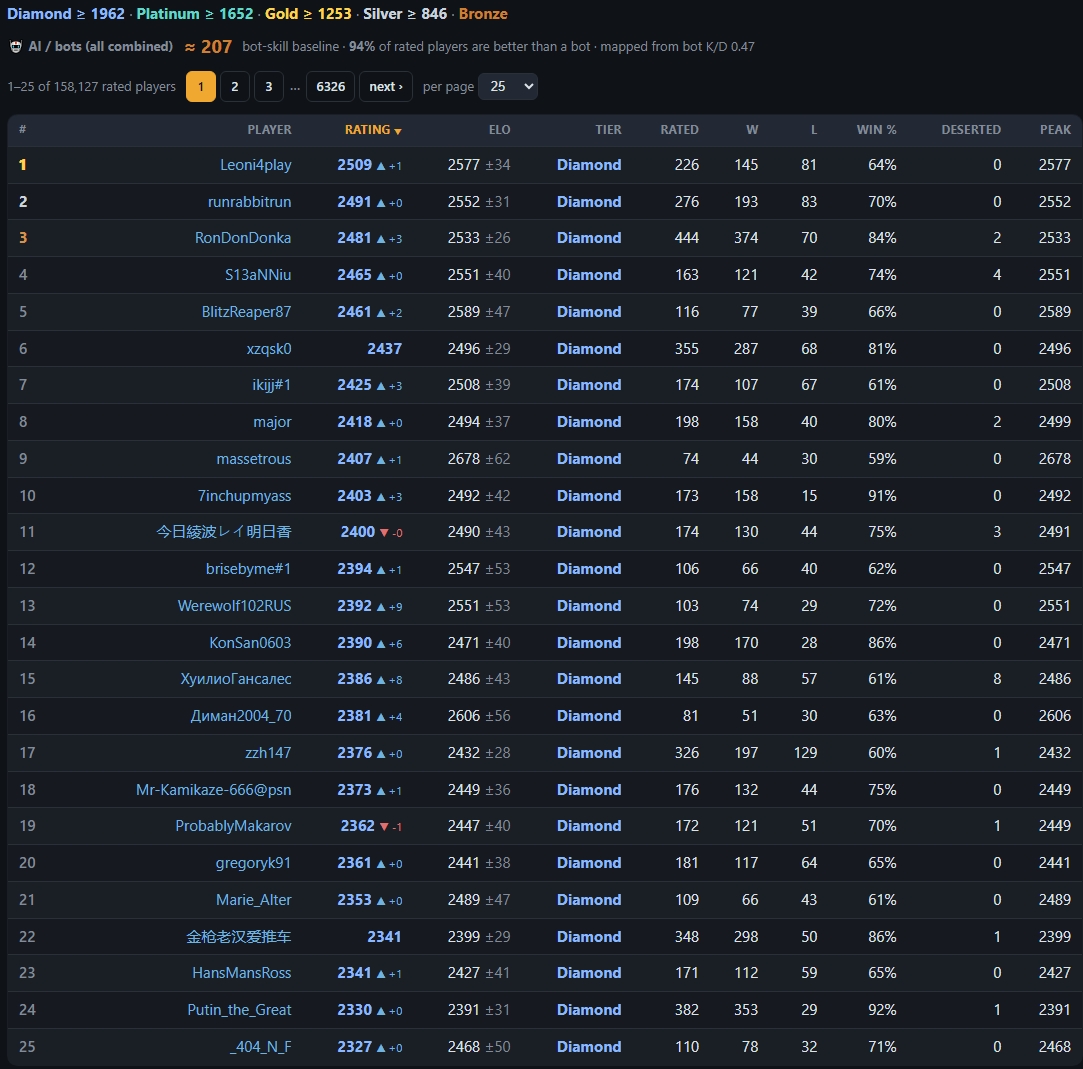Jump to last page 6326
Viewport: 1083px width, 1069px height.
pyautogui.click(x=330, y=86)
